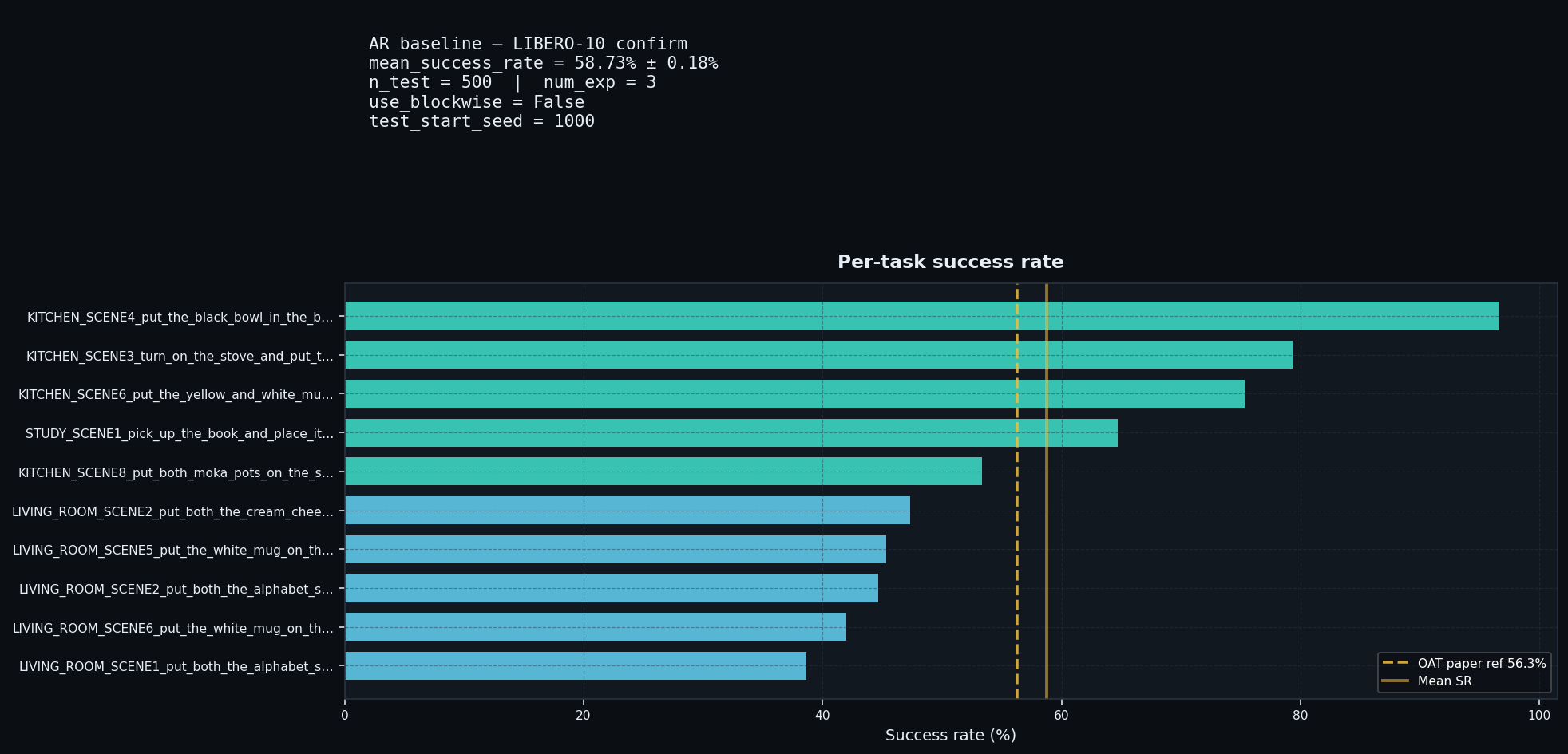Select the LIVING_ROOM_SCENE5 white mug bar
Image resolution: width=1568 pixels, height=754 pixels.
click(616, 550)
